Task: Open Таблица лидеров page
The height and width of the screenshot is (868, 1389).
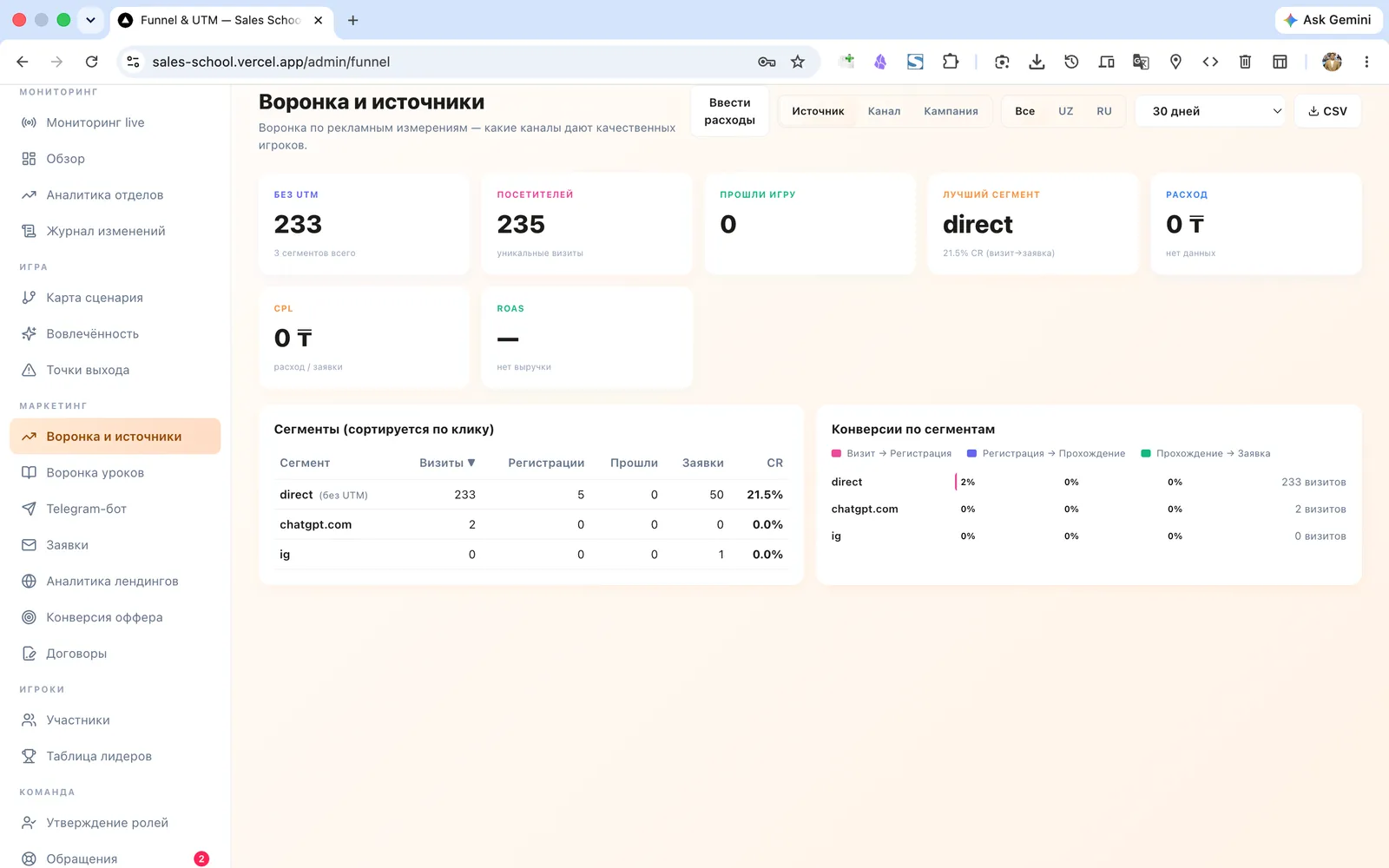Action: (115, 756)
